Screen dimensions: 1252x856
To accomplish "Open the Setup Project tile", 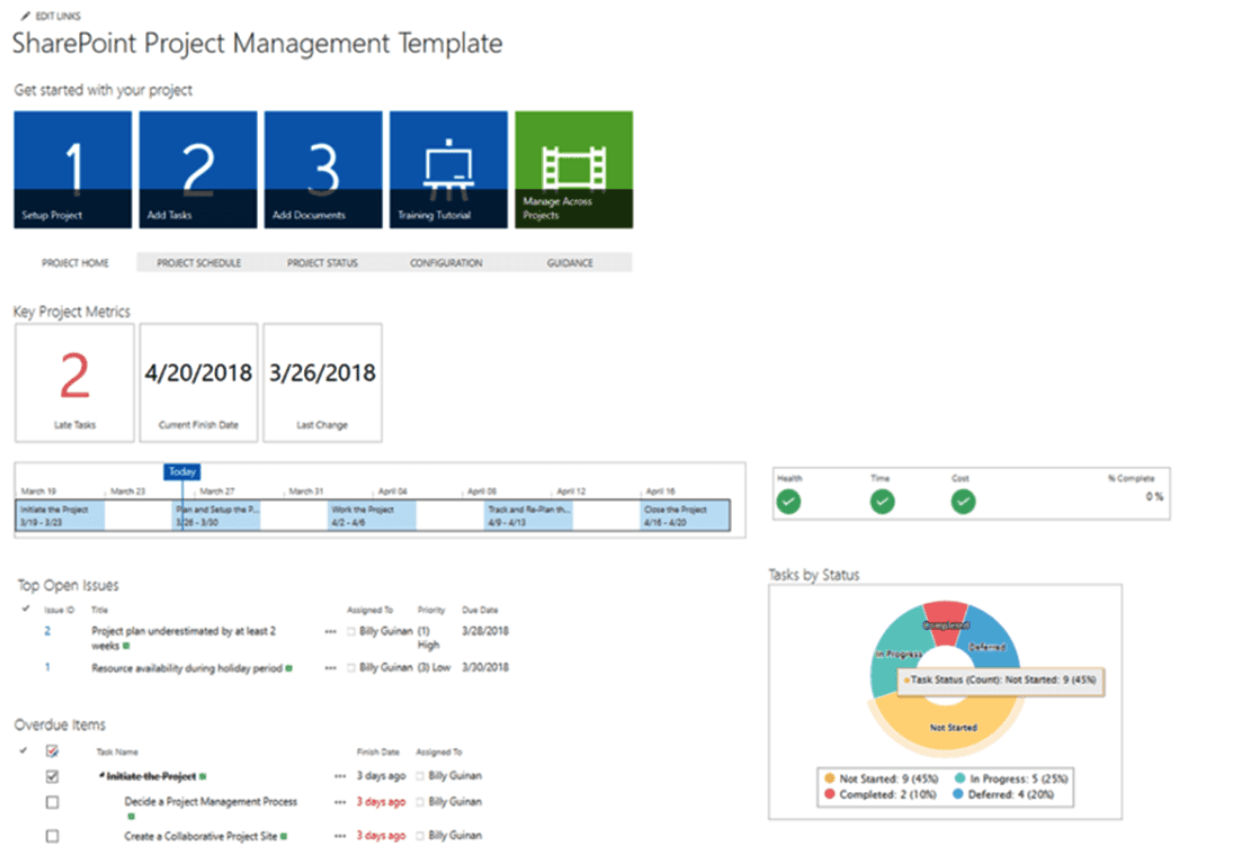I will 73,170.
